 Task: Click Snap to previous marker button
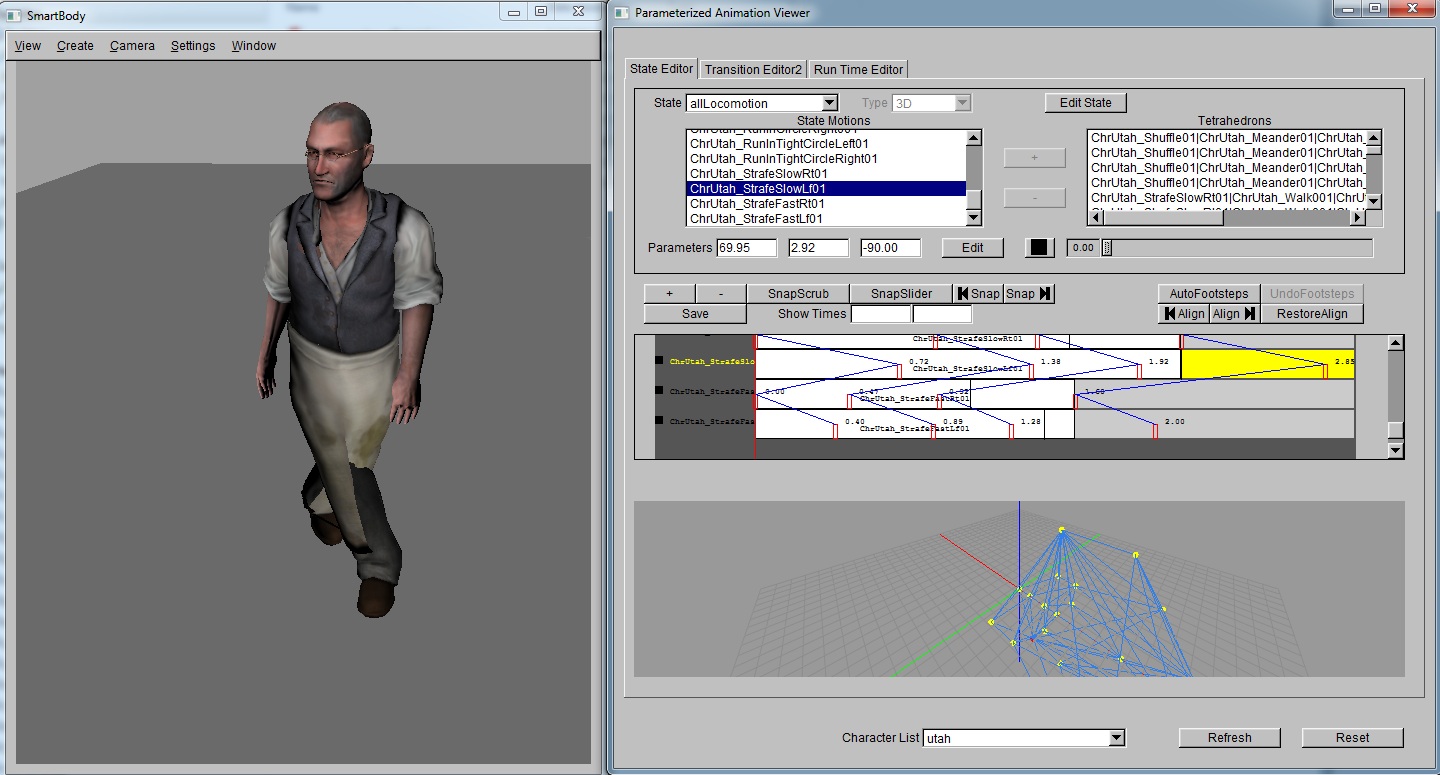978,294
